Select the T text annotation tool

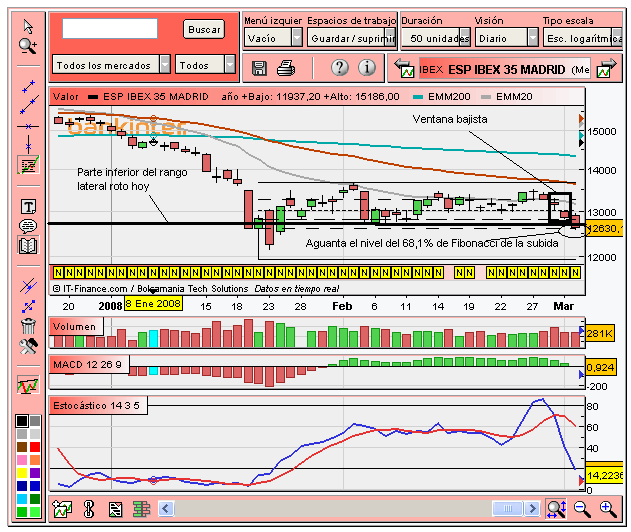[x=28, y=207]
